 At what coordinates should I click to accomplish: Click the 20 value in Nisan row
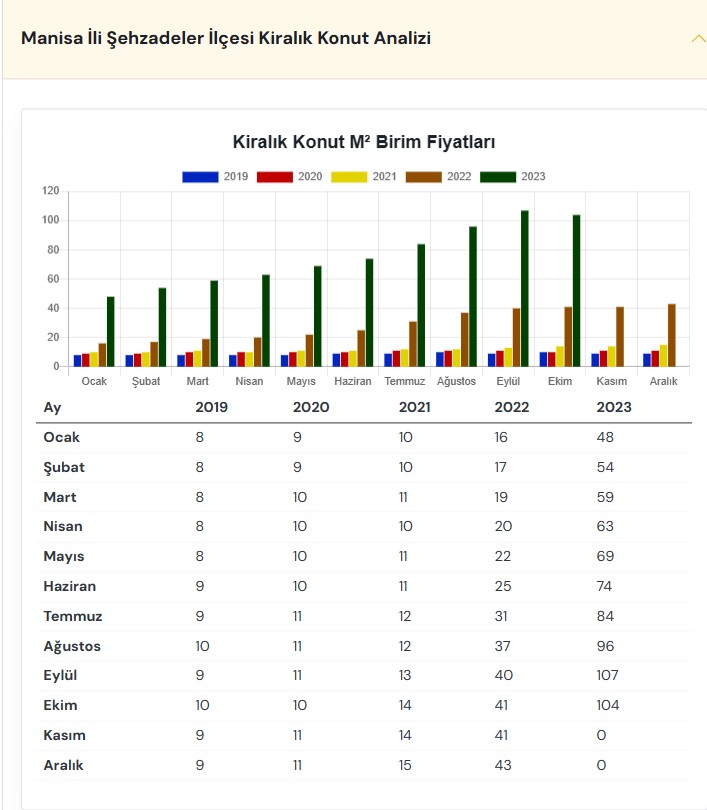click(x=503, y=526)
